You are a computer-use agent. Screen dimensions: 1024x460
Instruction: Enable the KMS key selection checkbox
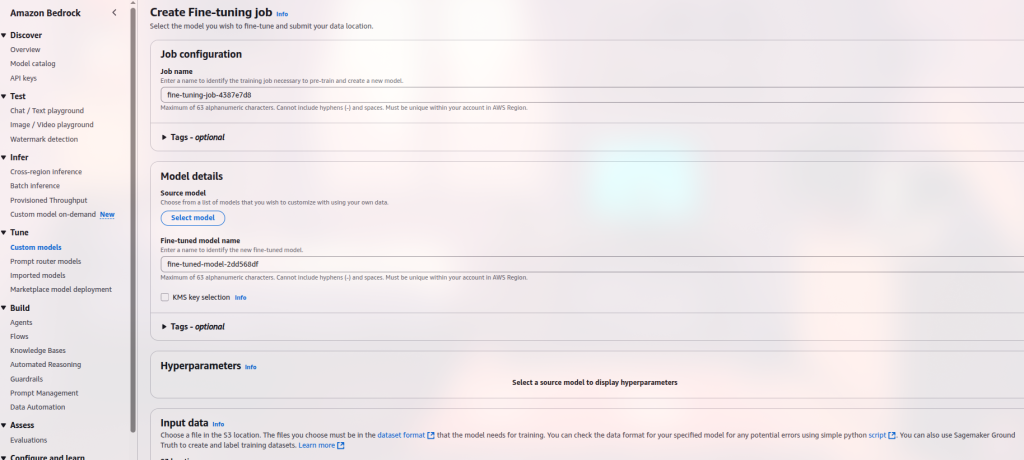165,297
